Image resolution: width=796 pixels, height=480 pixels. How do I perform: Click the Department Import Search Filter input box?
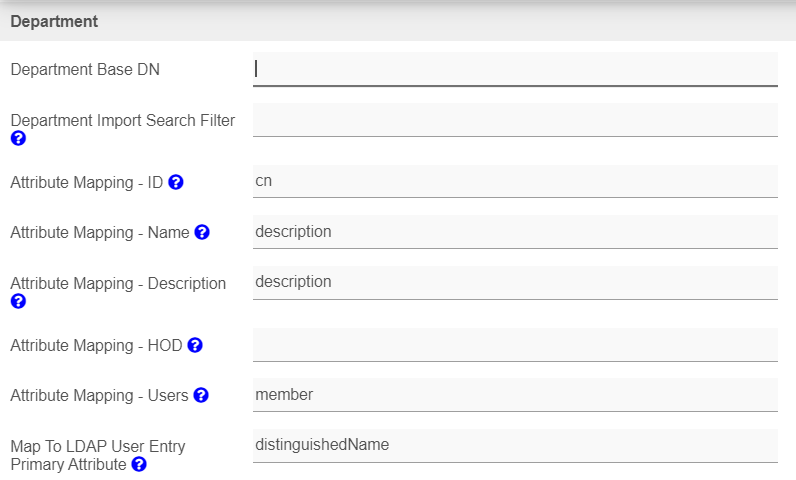click(515, 120)
